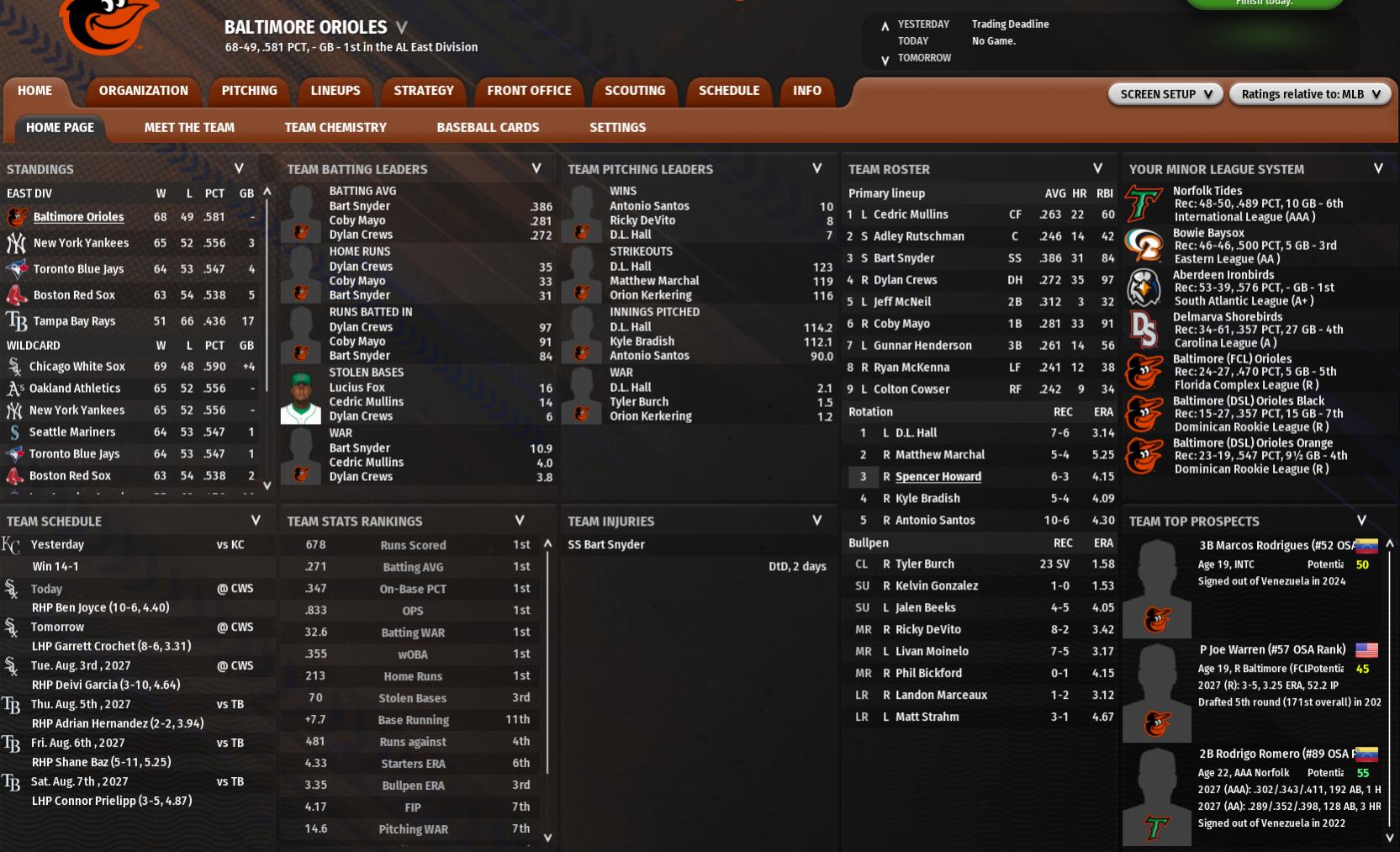Open the Baltimore (FCL) Orioles logo

(1144, 372)
